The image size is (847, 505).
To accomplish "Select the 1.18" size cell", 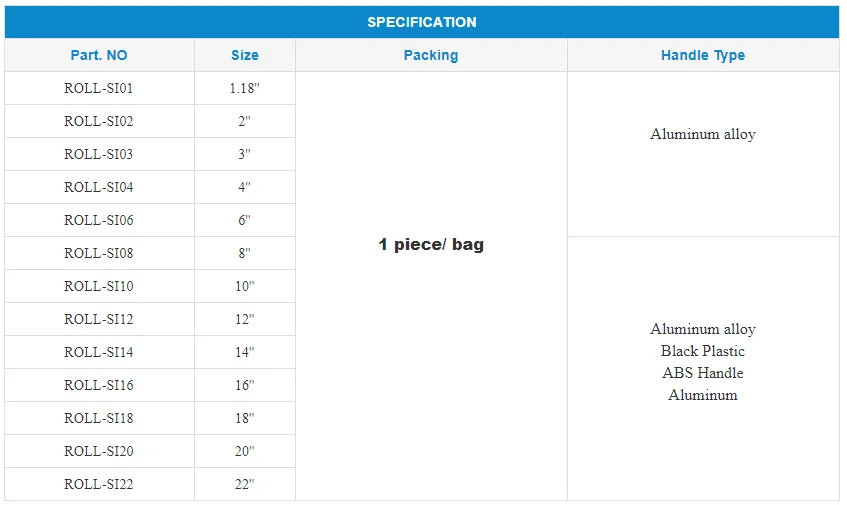I will [x=244, y=88].
